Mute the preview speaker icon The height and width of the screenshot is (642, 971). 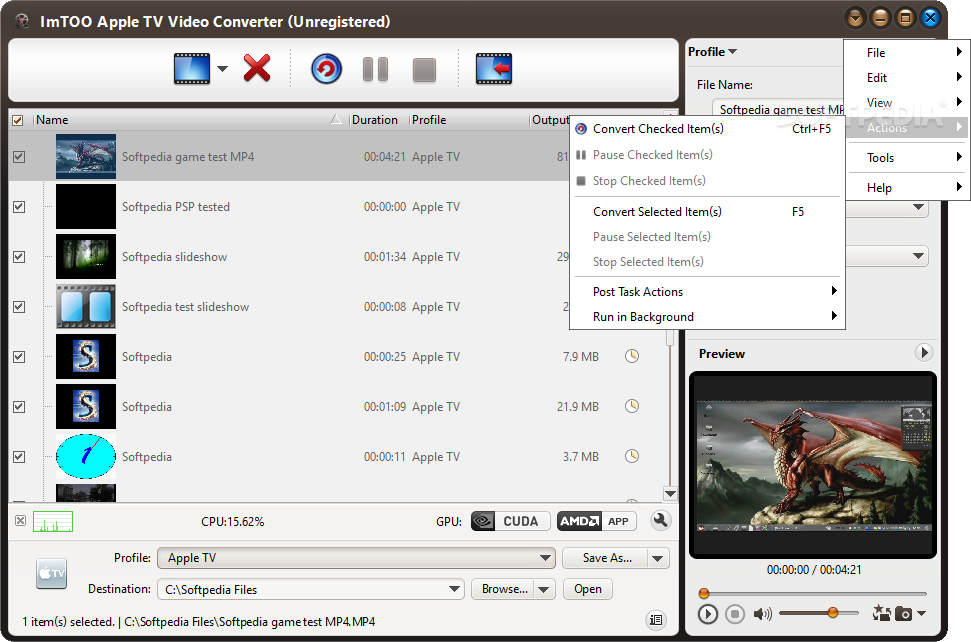tap(762, 614)
